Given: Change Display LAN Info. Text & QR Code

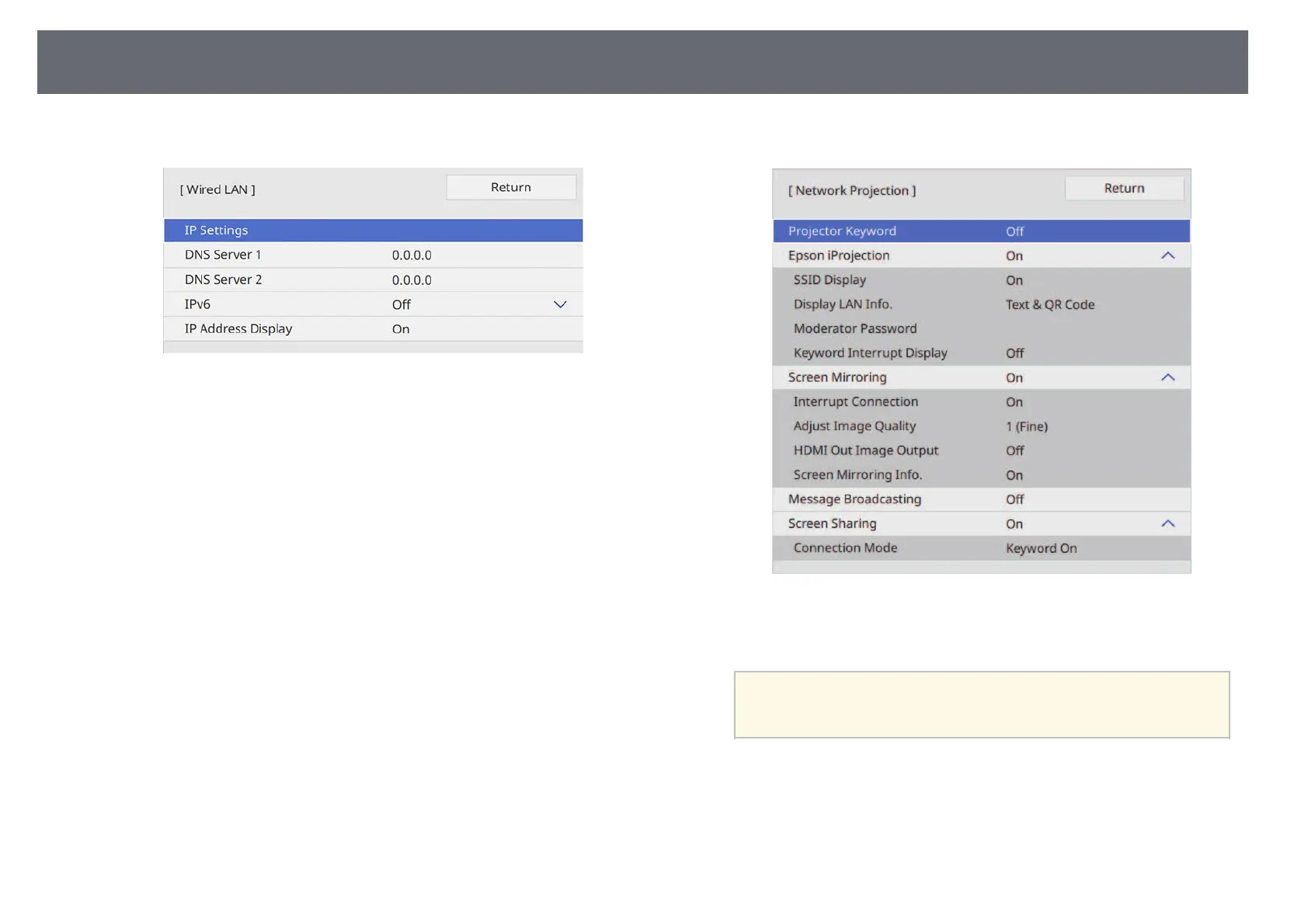Looking at the screenshot, I should [x=1049, y=304].
